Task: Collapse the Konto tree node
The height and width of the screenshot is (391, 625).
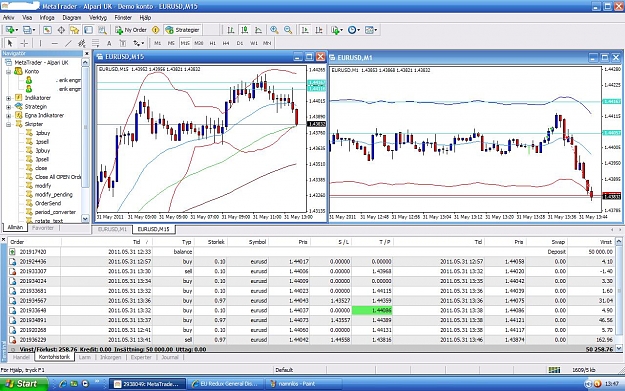Action: click(8, 72)
